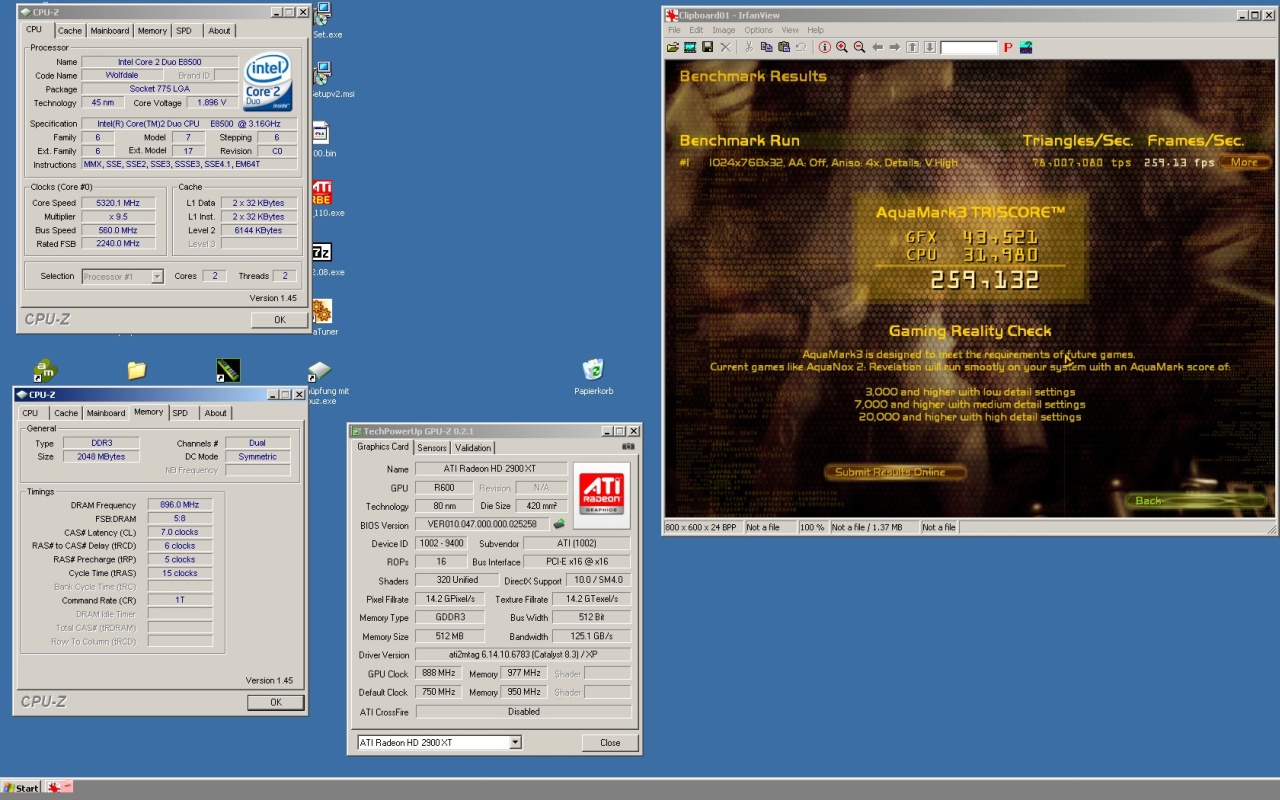Image resolution: width=1280 pixels, height=800 pixels.
Task: Click the DRAM Frequency 896.0 MHz value
Action: click(x=180, y=505)
